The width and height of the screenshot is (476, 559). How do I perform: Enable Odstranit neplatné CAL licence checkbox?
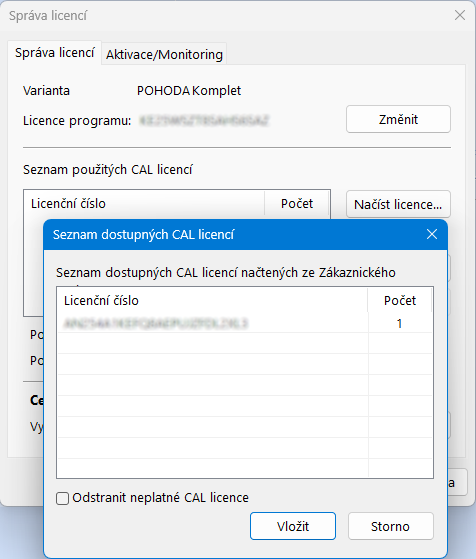pos(62,498)
